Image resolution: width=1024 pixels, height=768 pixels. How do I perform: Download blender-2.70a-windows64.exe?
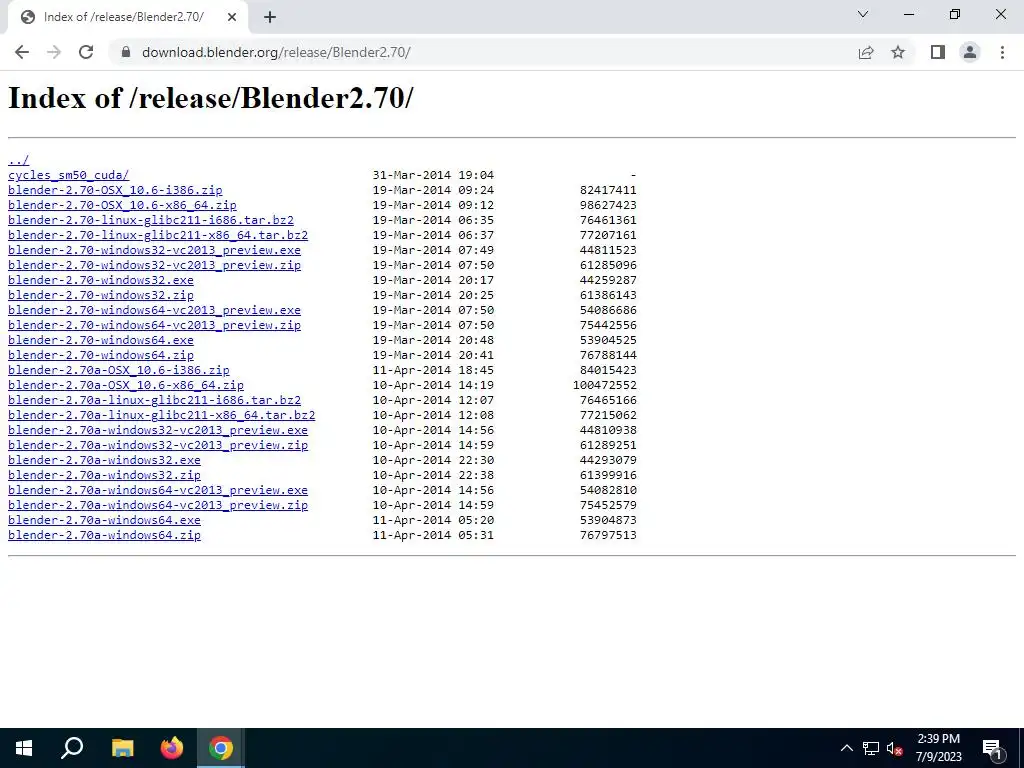click(x=104, y=520)
